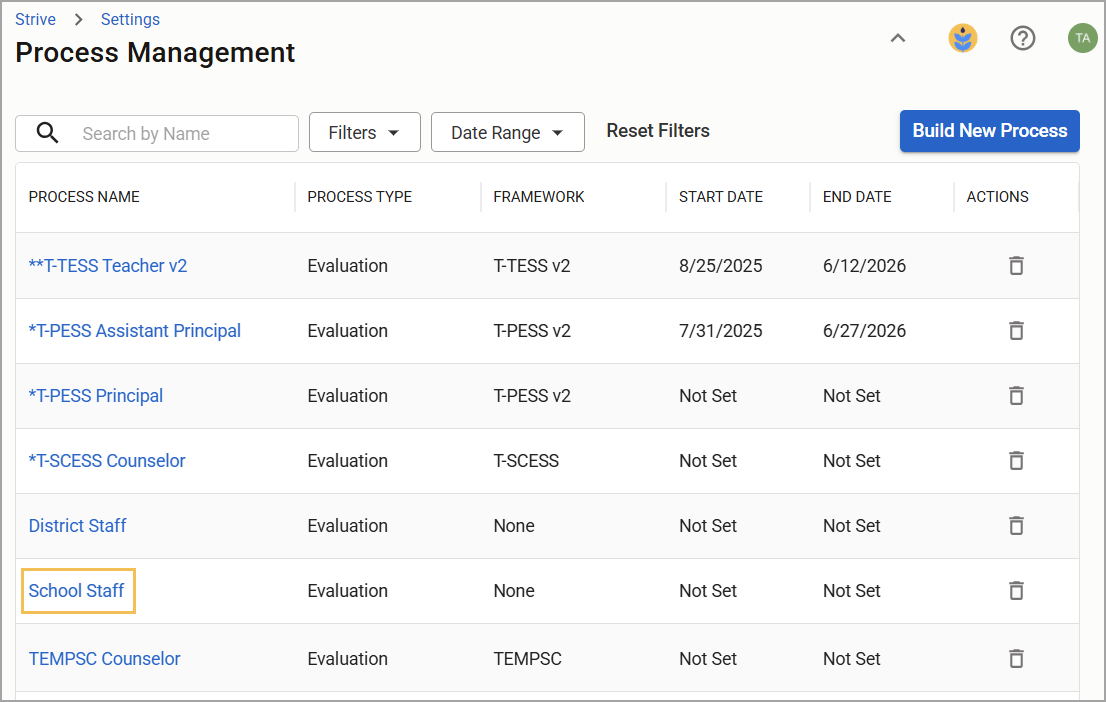The height and width of the screenshot is (702, 1106).
Task: Click trash icon for *T-PESS Principal
Action: coord(1016,396)
